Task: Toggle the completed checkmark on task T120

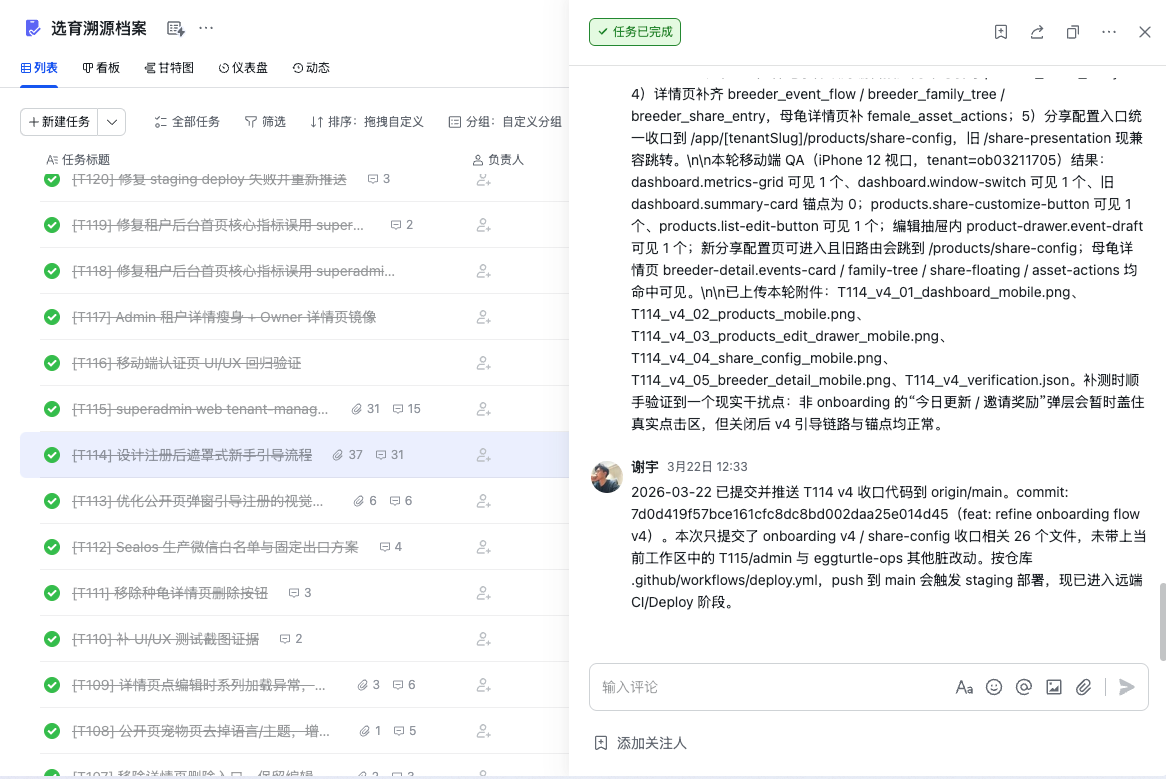Action: (x=52, y=179)
